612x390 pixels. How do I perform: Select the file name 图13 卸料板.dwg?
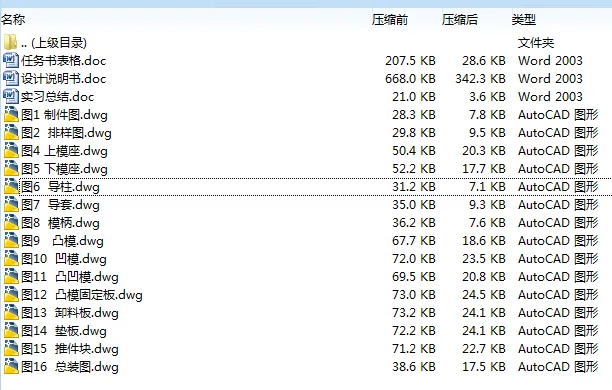pyautogui.click(x=70, y=313)
